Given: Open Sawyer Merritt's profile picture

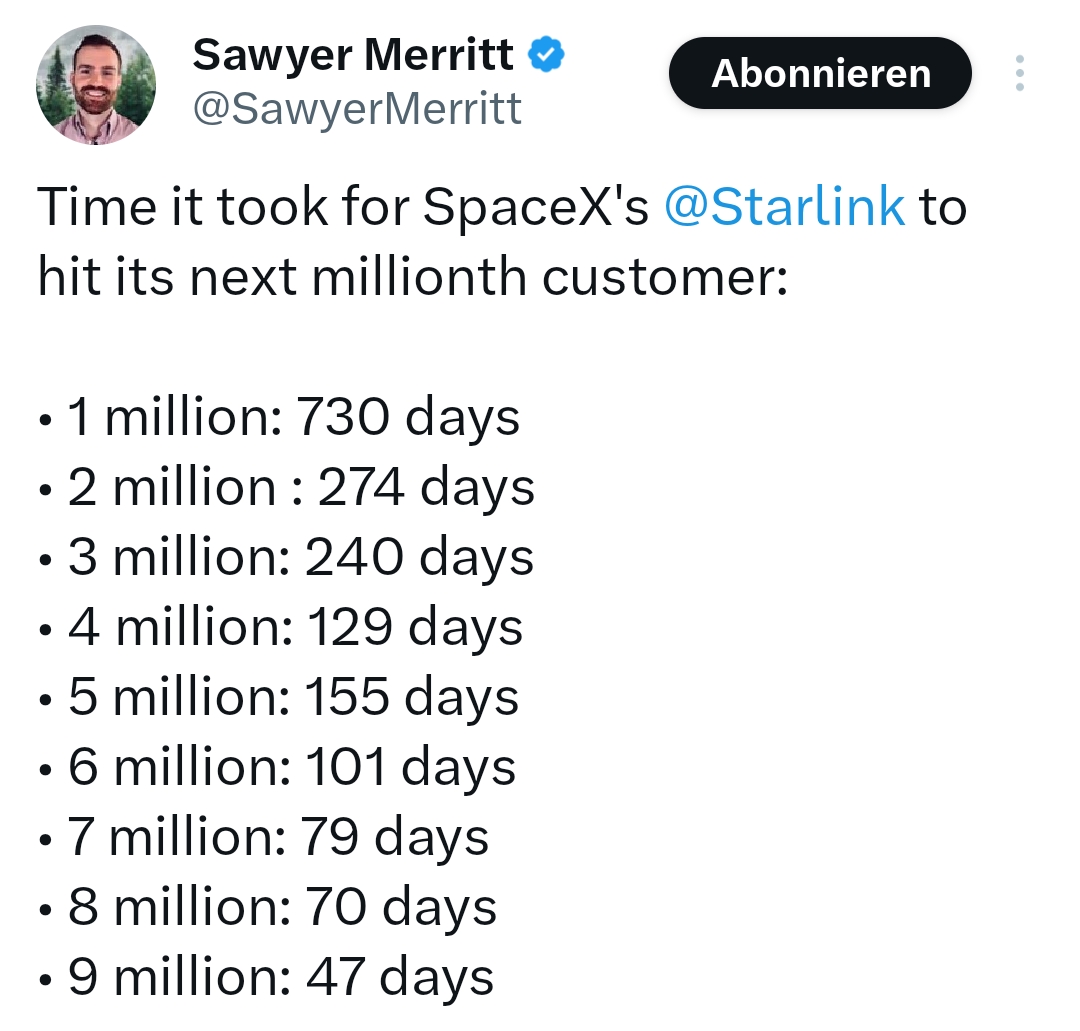Looking at the screenshot, I should tap(96, 85).
